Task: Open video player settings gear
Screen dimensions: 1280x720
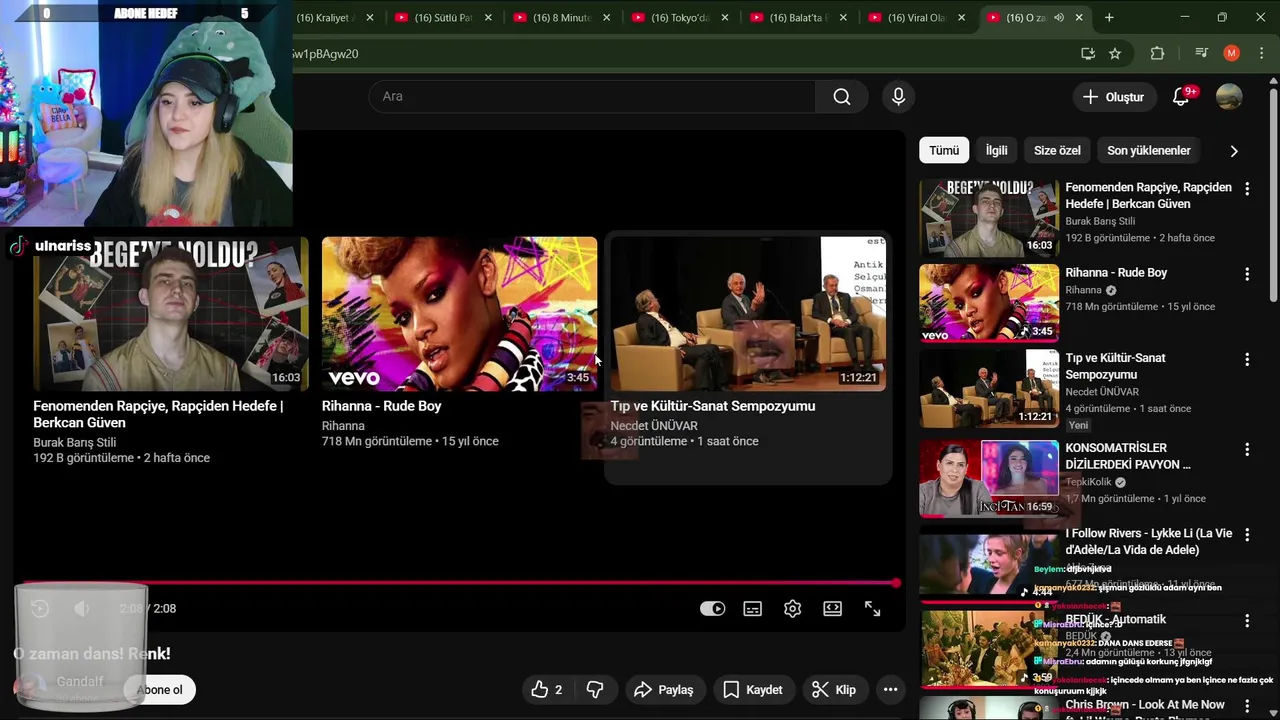Action: point(793,608)
